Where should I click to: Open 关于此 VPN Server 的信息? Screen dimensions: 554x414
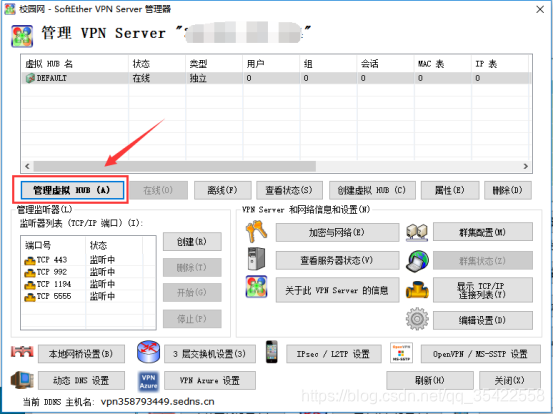click(x=337, y=290)
